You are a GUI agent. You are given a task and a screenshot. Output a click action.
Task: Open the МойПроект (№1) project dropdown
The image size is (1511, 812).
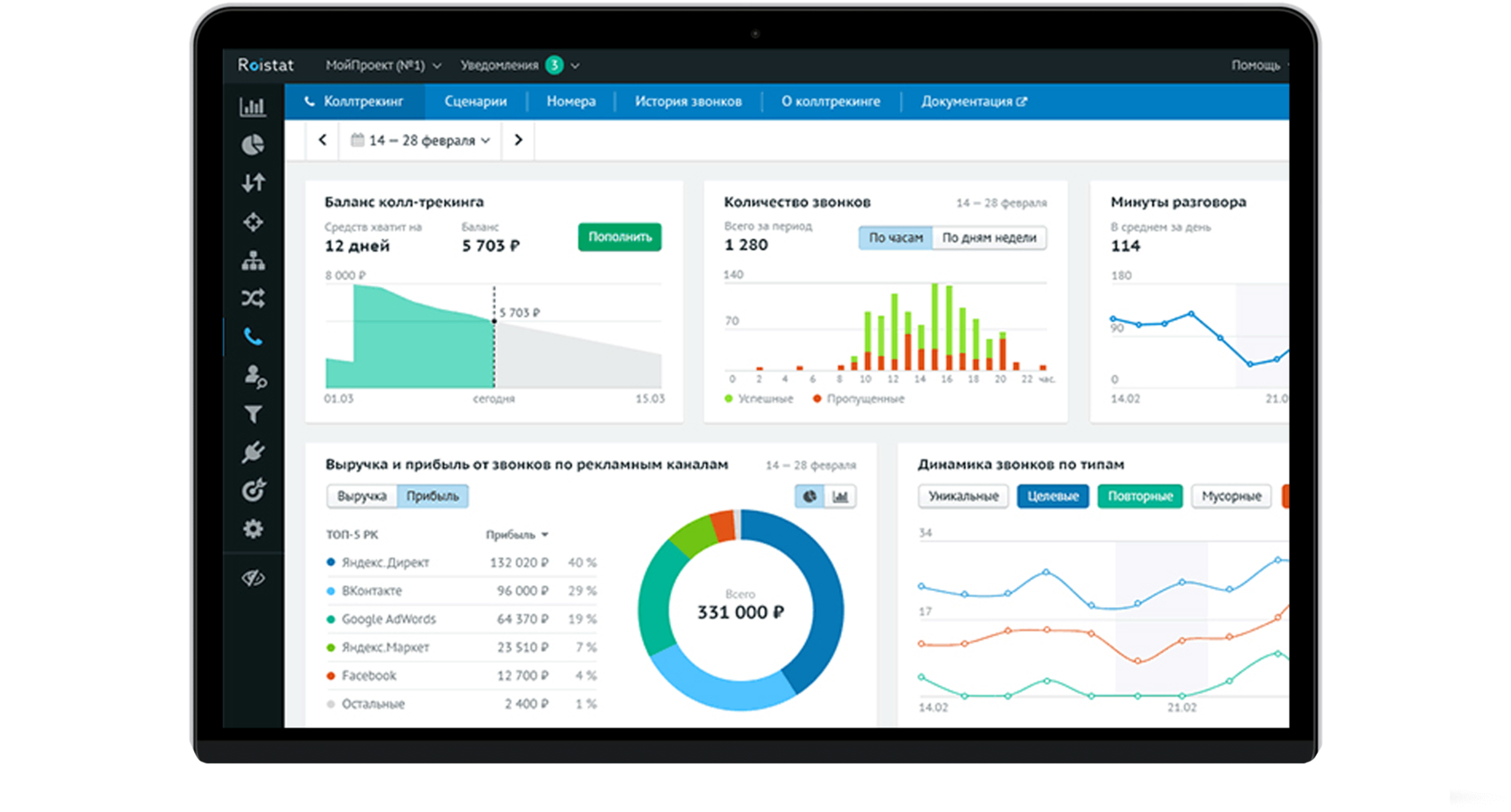pyautogui.click(x=383, y=66)
